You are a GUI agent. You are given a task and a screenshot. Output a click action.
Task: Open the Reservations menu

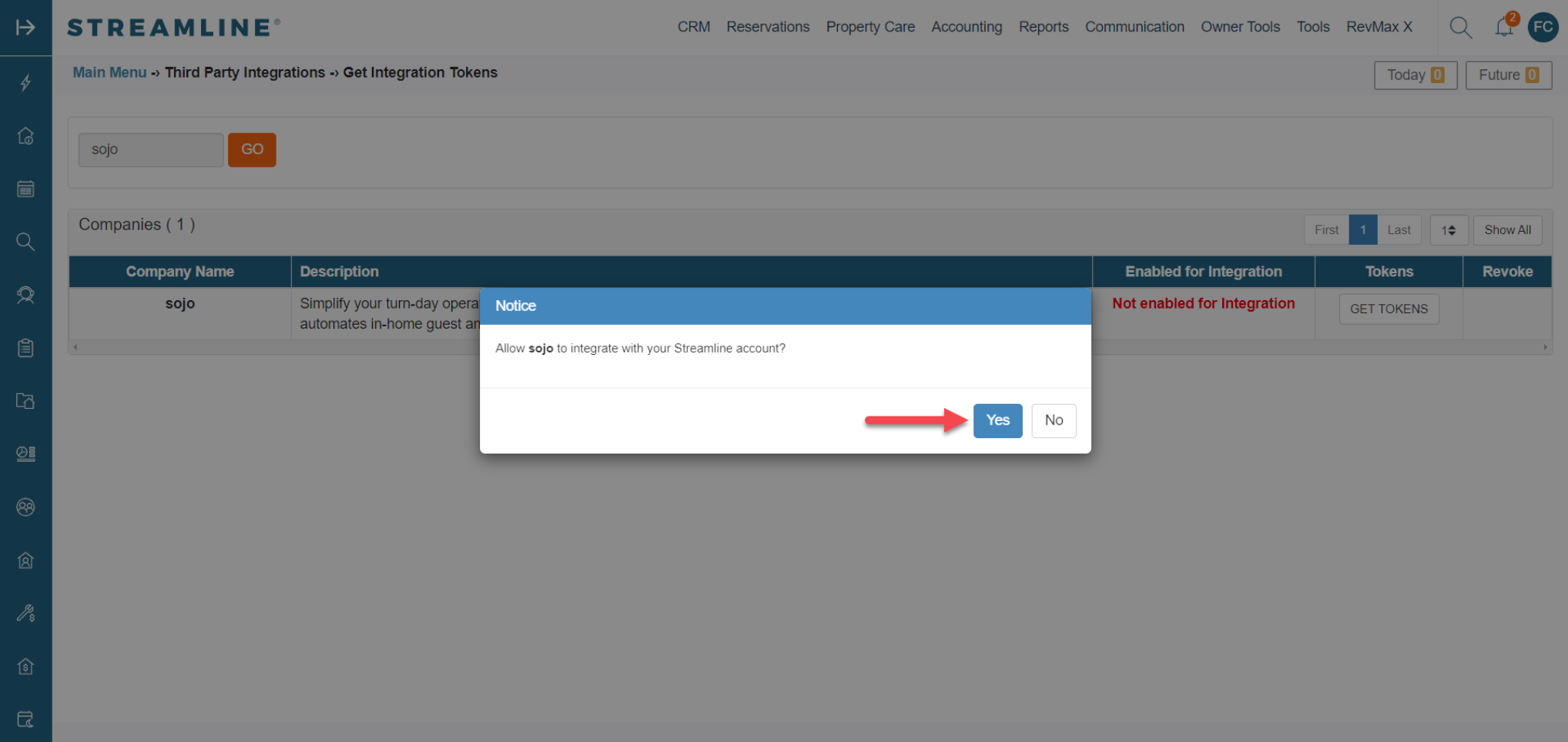click(x=767, y=27)
